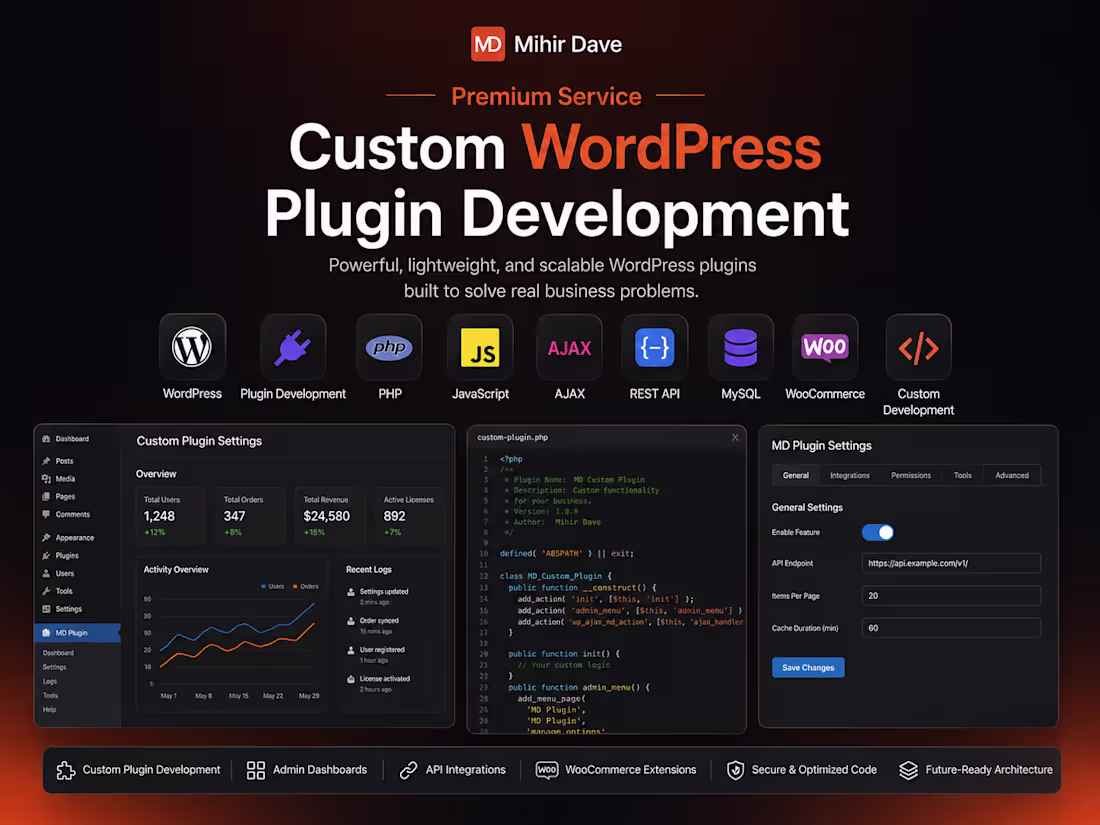Click the layers Future-Ready Architecture icon
The height and width of the screenshot is (825, 1100).
click(x=908, y=770)
